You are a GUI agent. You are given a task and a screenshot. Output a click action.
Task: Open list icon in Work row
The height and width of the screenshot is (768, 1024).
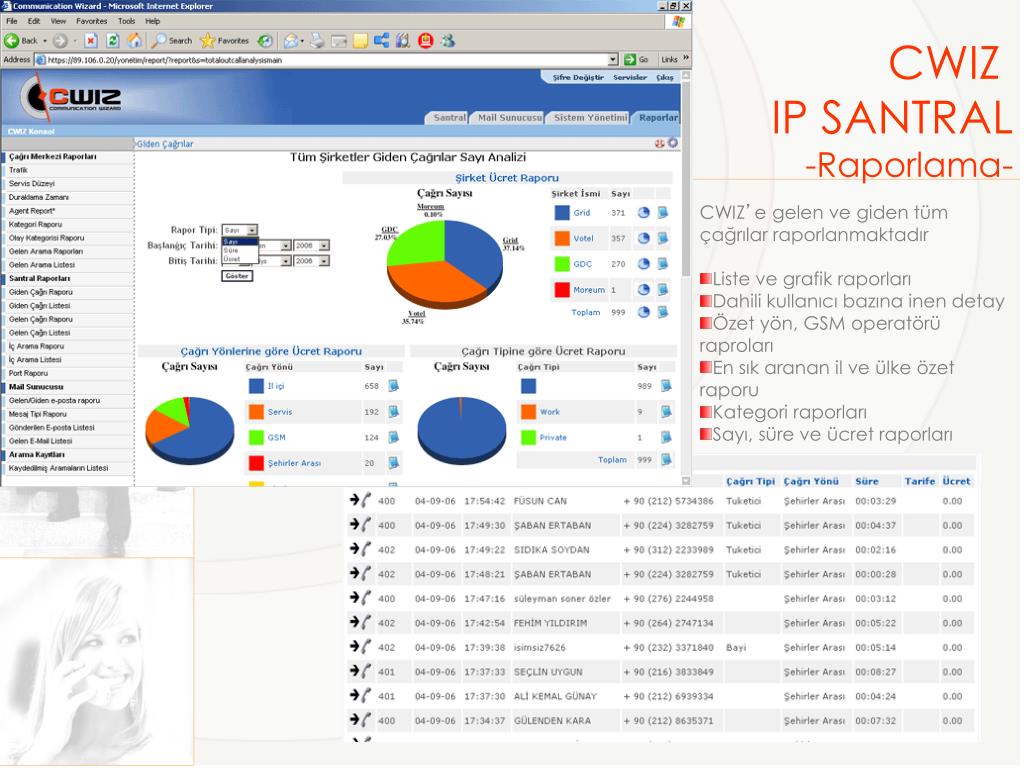click(x=666, y=411)
